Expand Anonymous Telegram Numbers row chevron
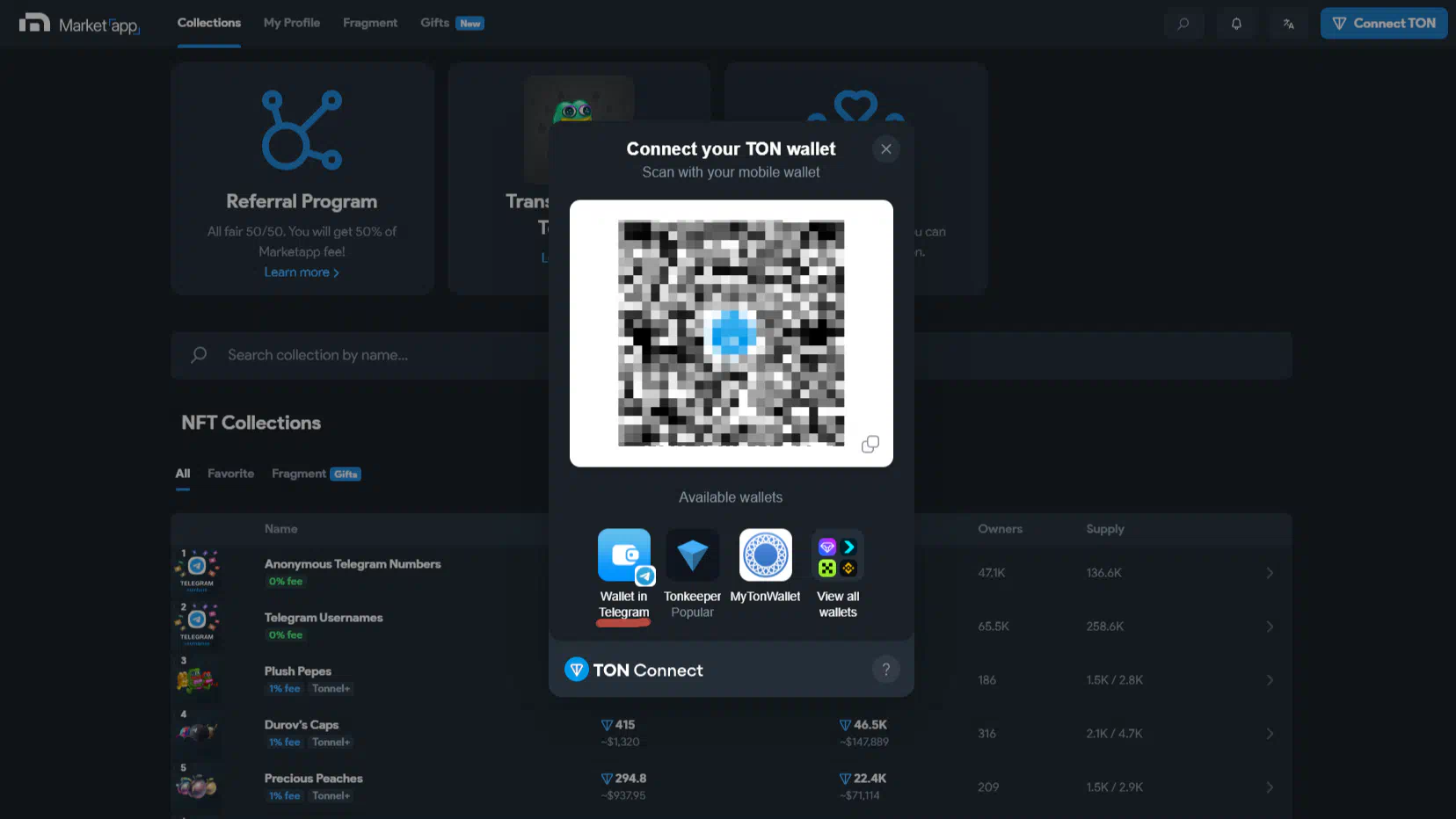The image size is (1456, 819). click(1270, 573)
